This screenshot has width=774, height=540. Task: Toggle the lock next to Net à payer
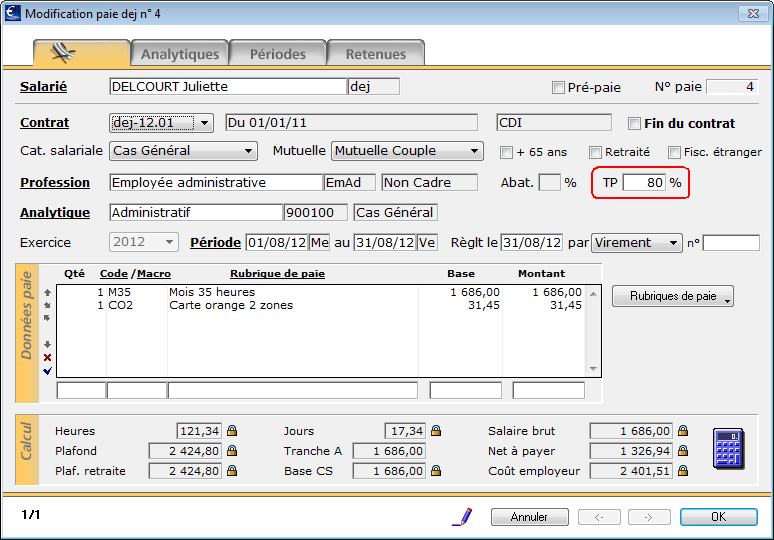[683, 451]
